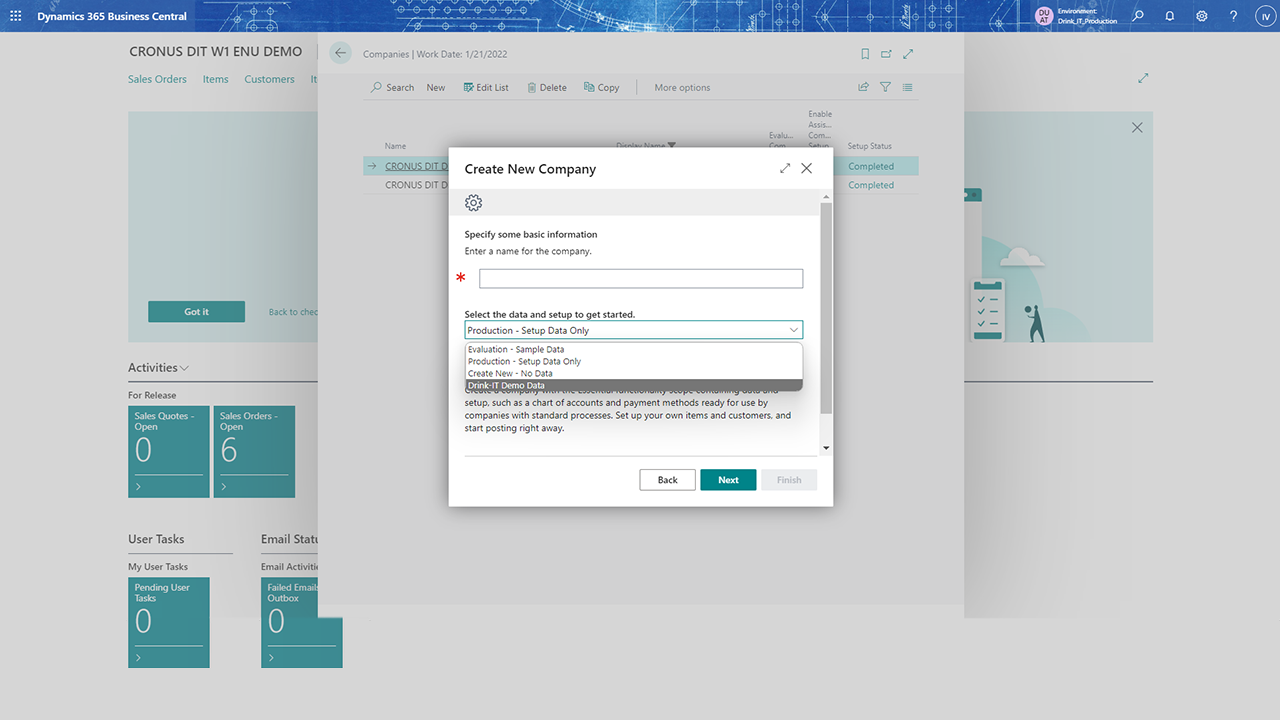Click the Back to checklist link

tap(293, 312)
